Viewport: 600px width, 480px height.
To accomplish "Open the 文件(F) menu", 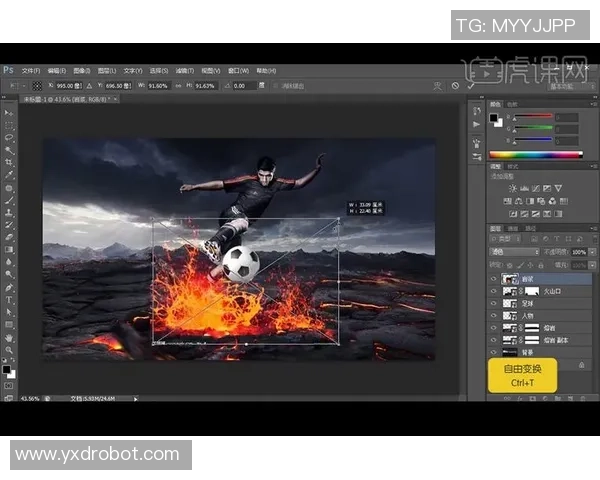I will click(31, 71).
